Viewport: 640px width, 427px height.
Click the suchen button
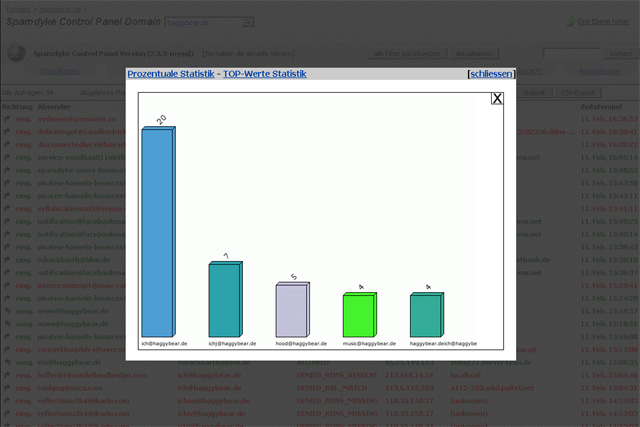(620, 53)
